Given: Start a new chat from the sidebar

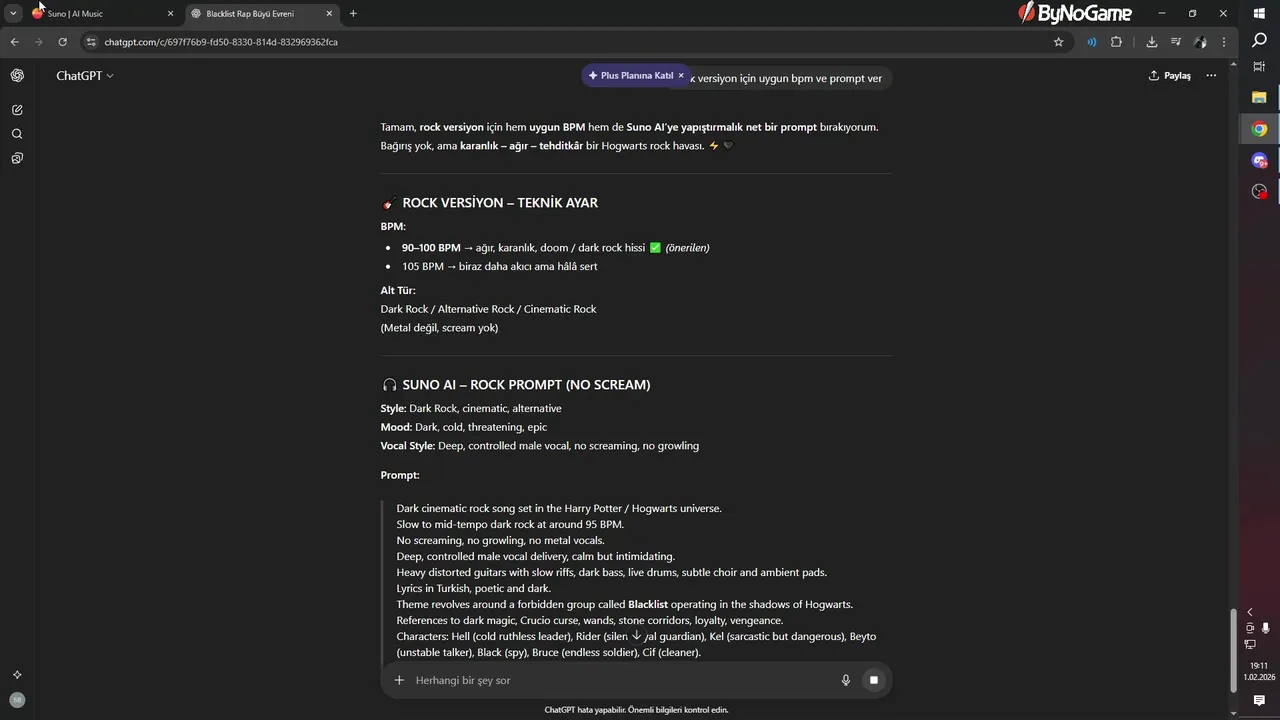Looking at the screenshot, I should point(17,110).
